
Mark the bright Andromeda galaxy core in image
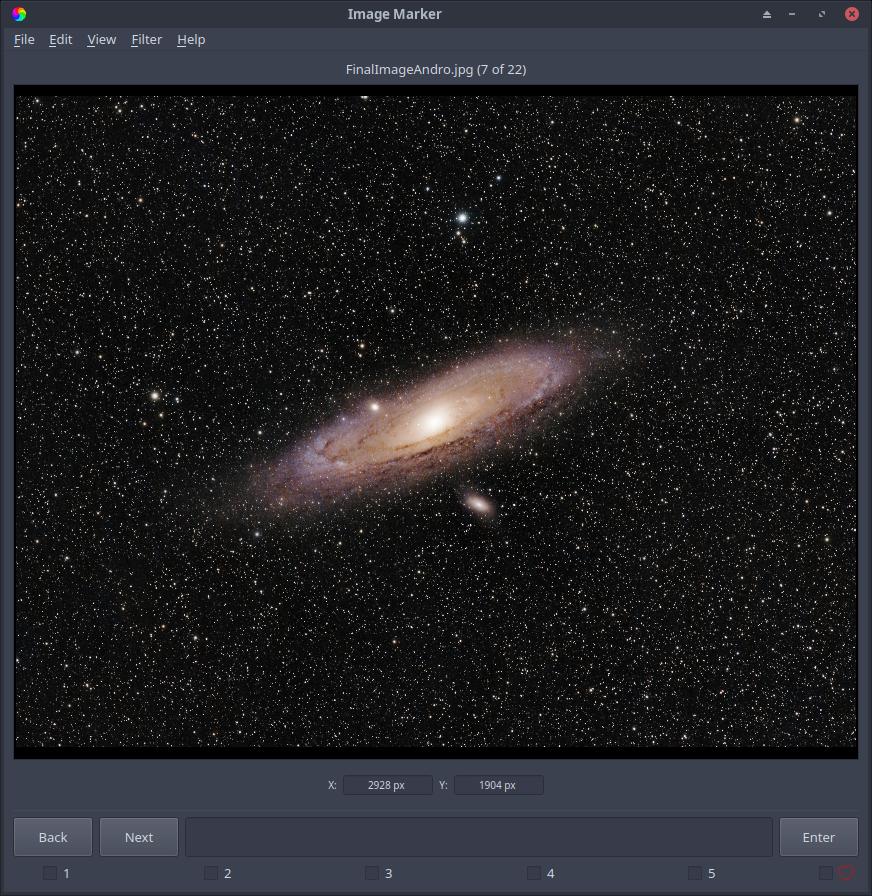click(434, 422)
